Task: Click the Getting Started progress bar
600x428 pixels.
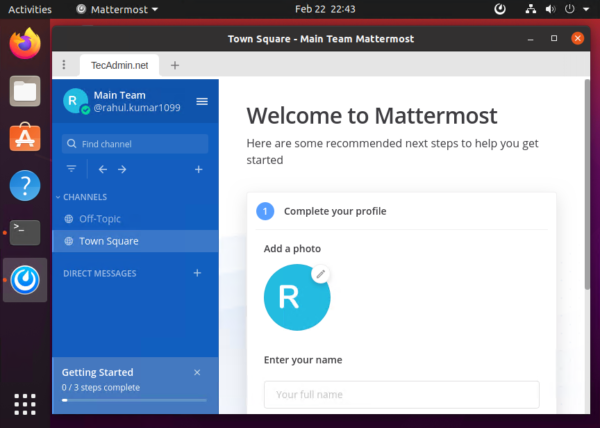Action: pos(134,400)
